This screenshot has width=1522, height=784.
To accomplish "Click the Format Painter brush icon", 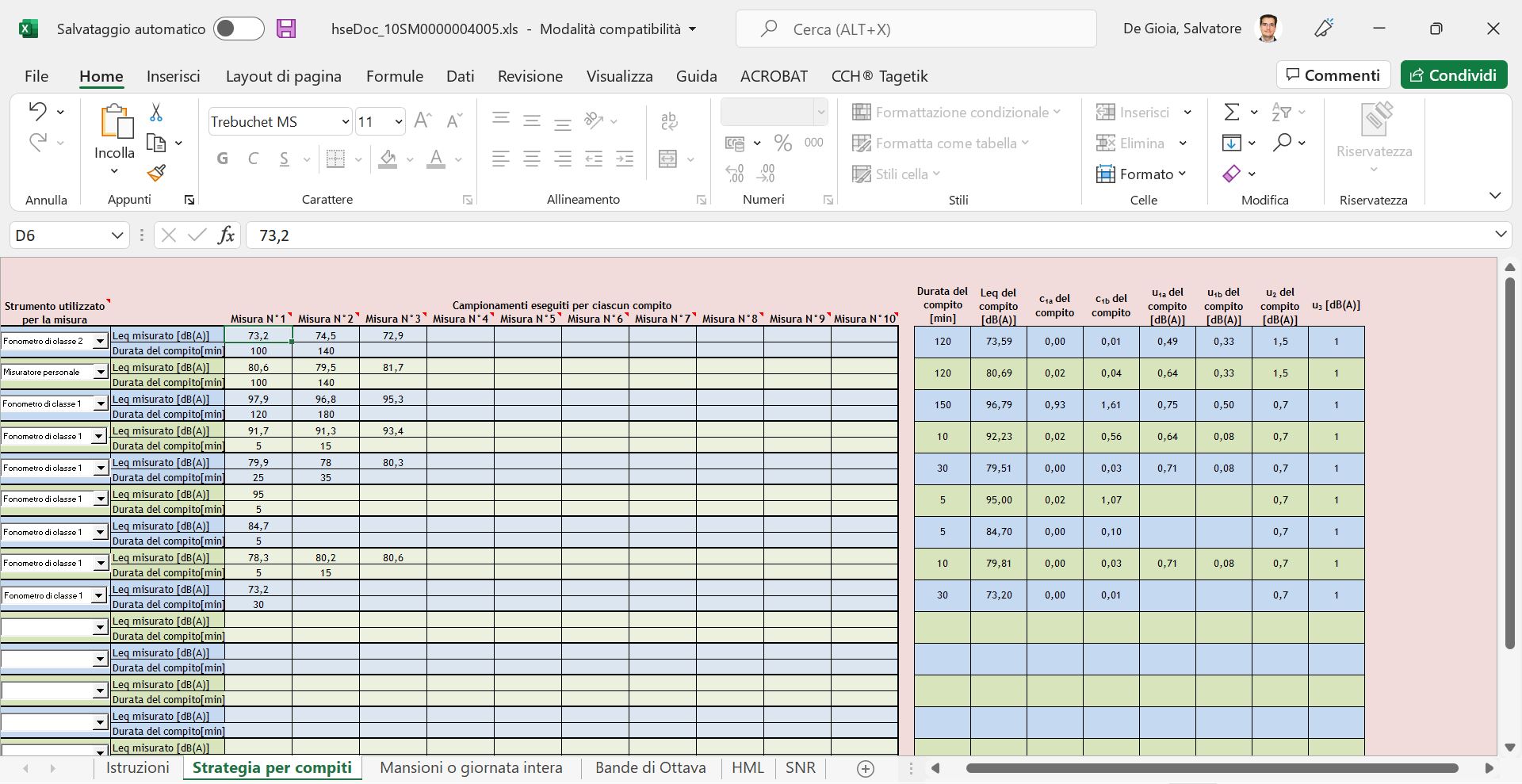I will [156, 173].
